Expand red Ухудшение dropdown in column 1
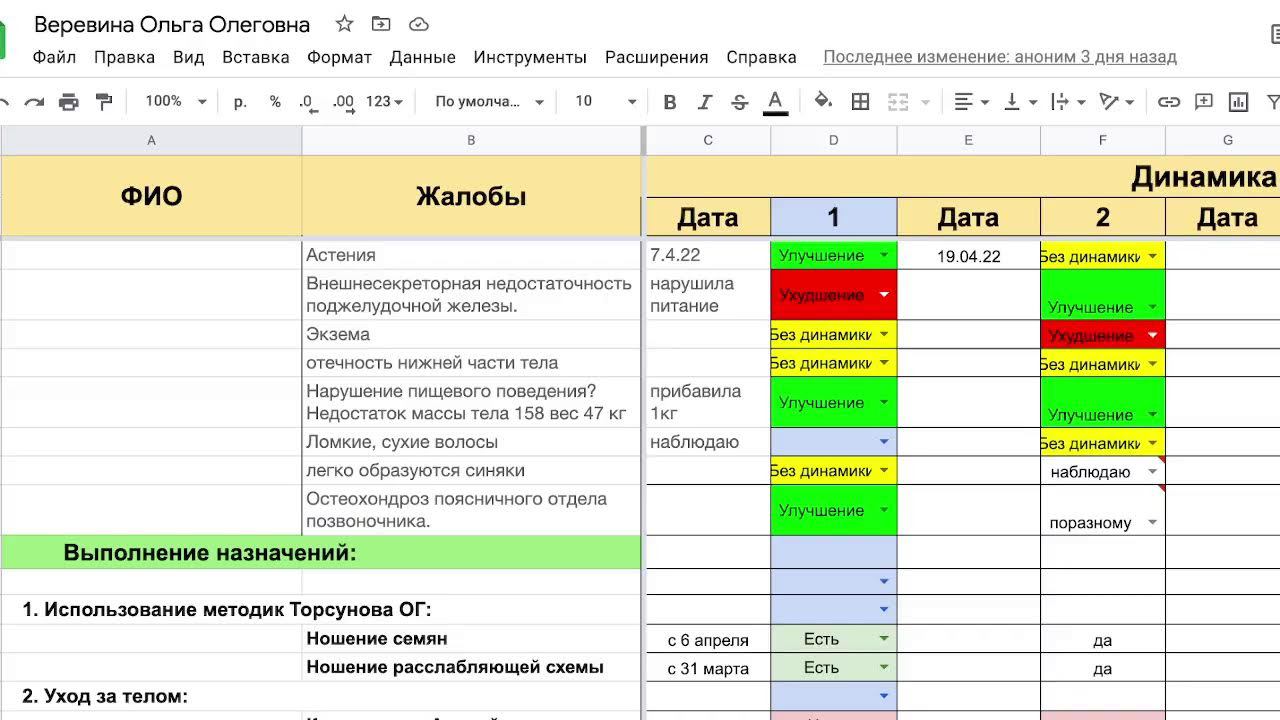Viewport: 1280px width, 720px height. click(x=884, y=295)
